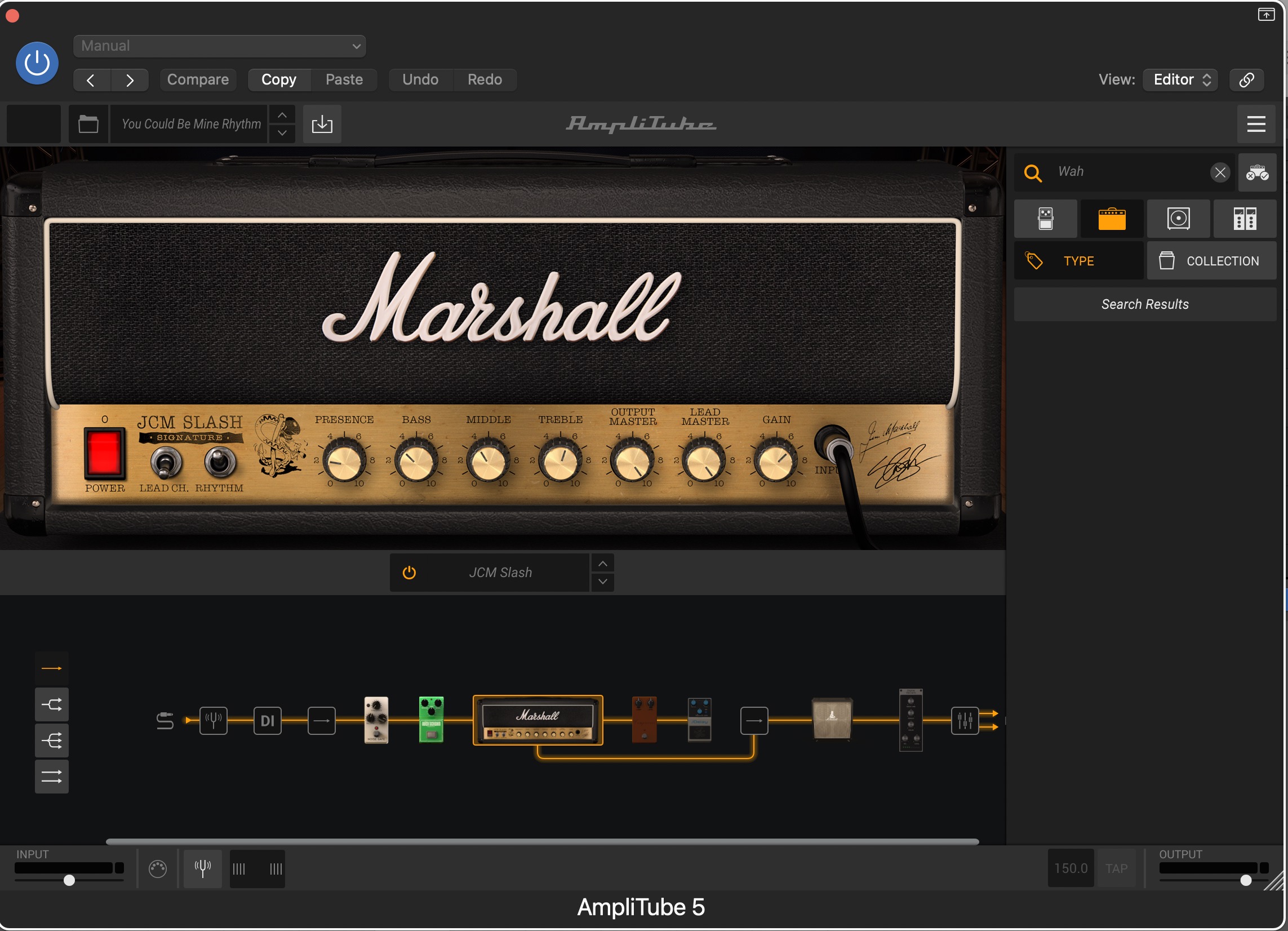The image size is (1288, 931).
Task: Flip the LEAD CH. toggle switch
Action: (166, 462)
